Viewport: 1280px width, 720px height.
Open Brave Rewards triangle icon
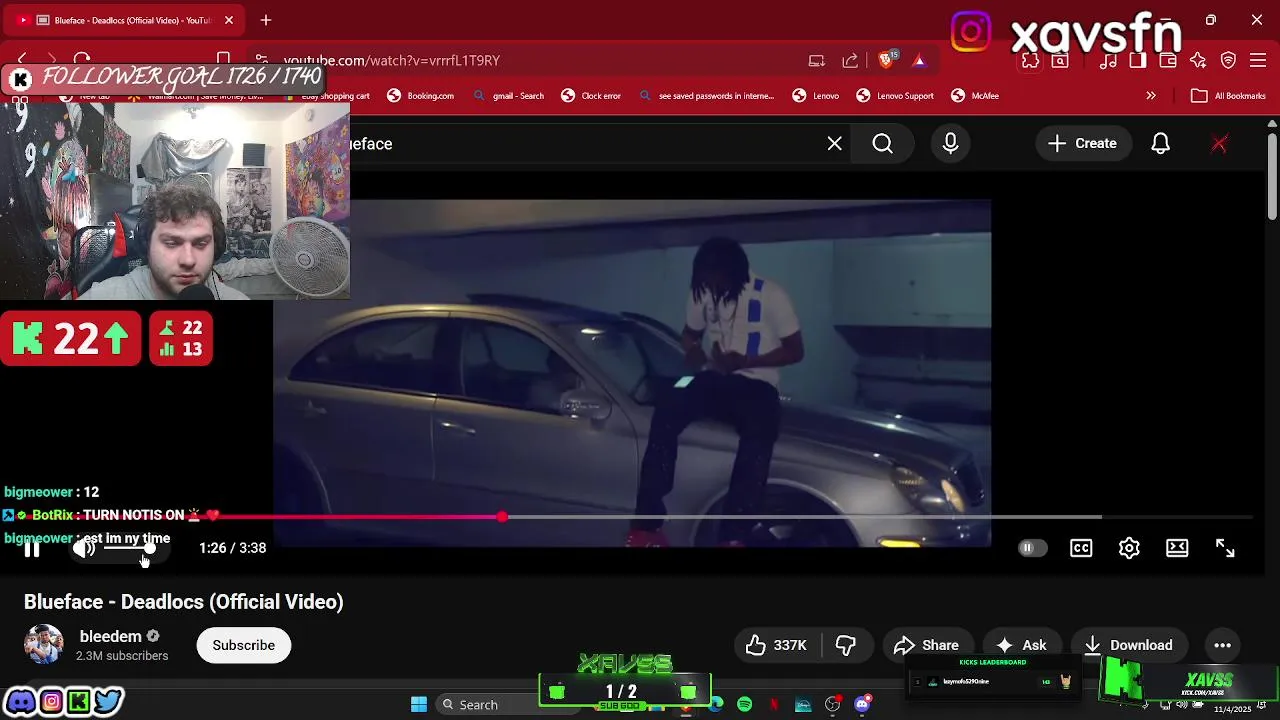tap(919, 61)
